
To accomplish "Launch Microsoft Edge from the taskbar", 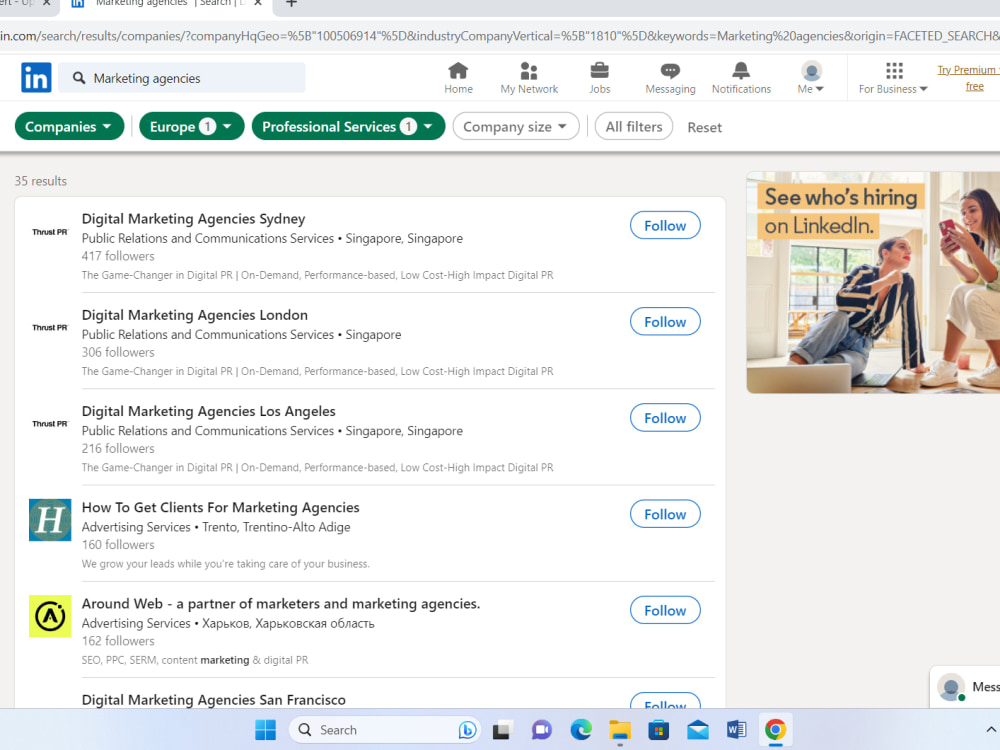I will pyautogui.click(x=580, y=730).
